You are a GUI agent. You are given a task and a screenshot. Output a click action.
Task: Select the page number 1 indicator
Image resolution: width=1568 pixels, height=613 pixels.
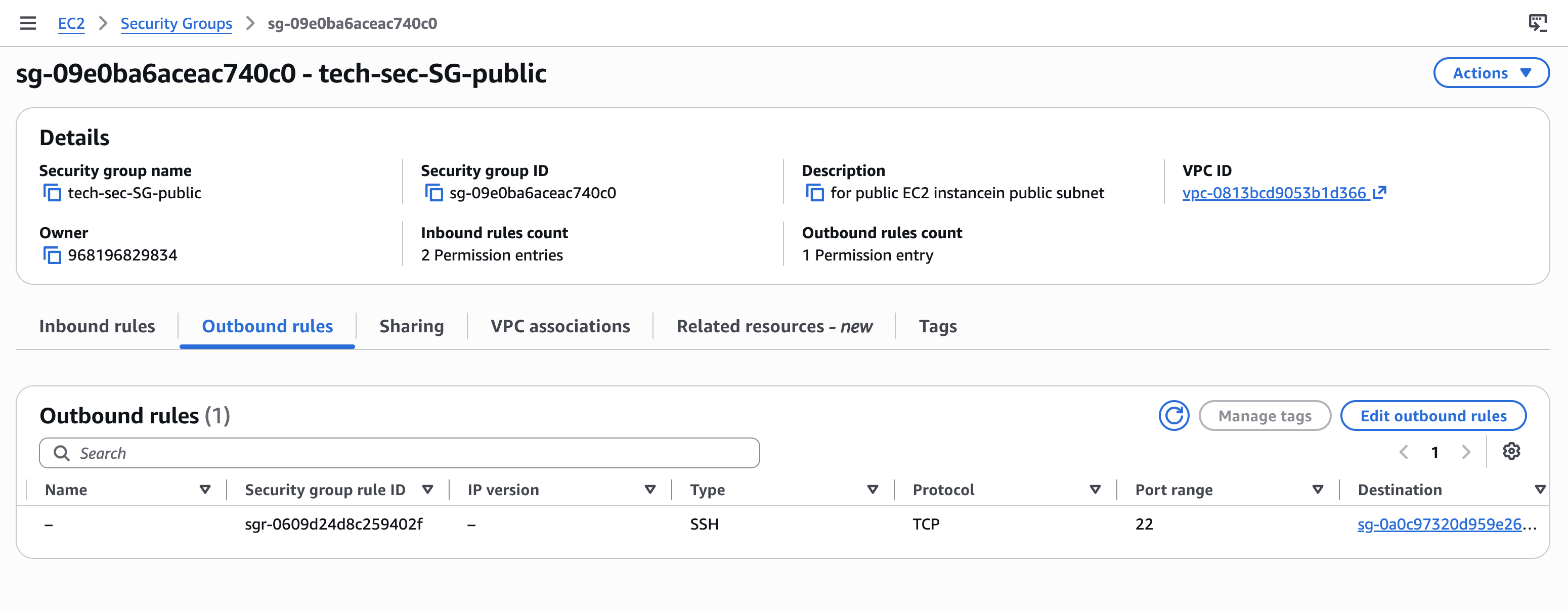pyautogui.click(x=1434, y=452)
